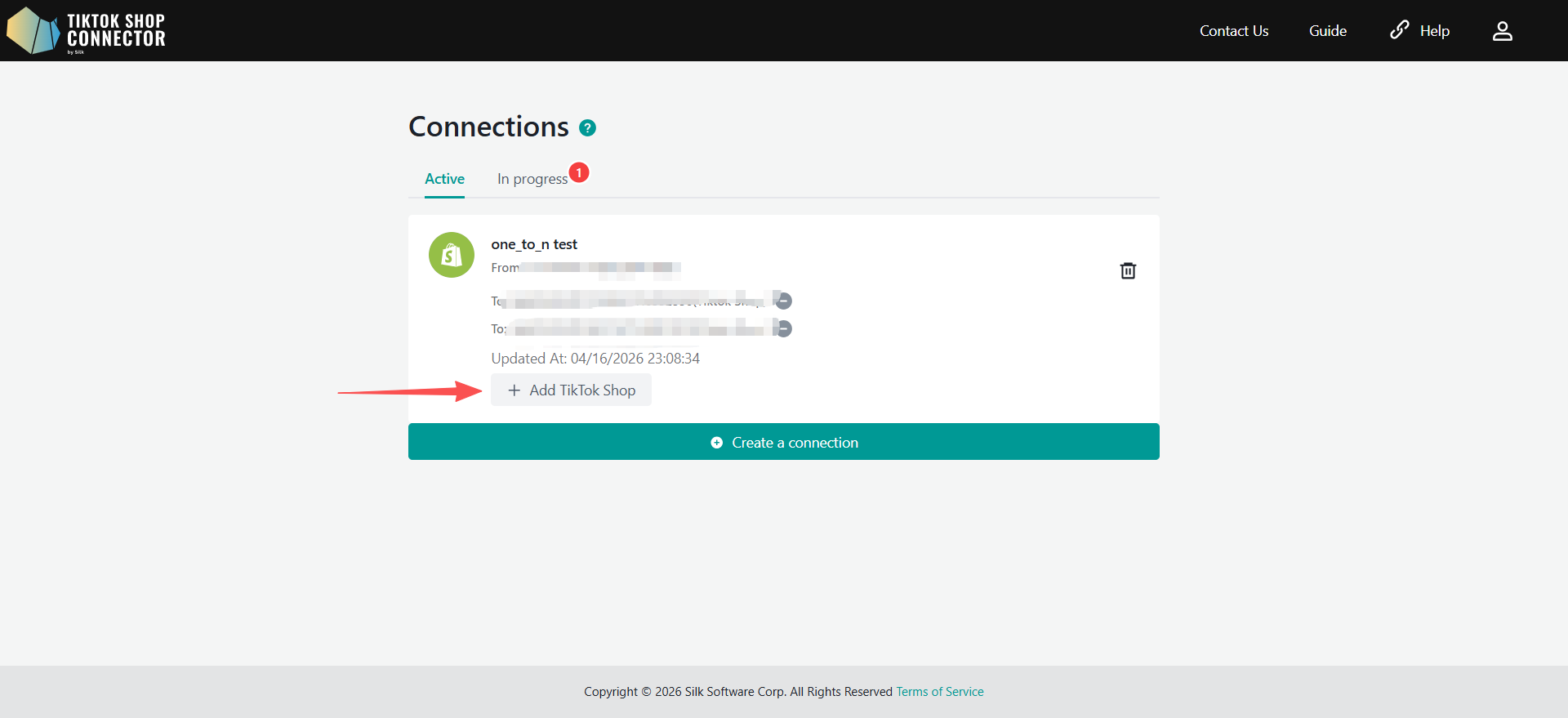Click the chain link icon beside Help
Viewport: 1568px width, 718px height.
click(x=1399, y=30)
